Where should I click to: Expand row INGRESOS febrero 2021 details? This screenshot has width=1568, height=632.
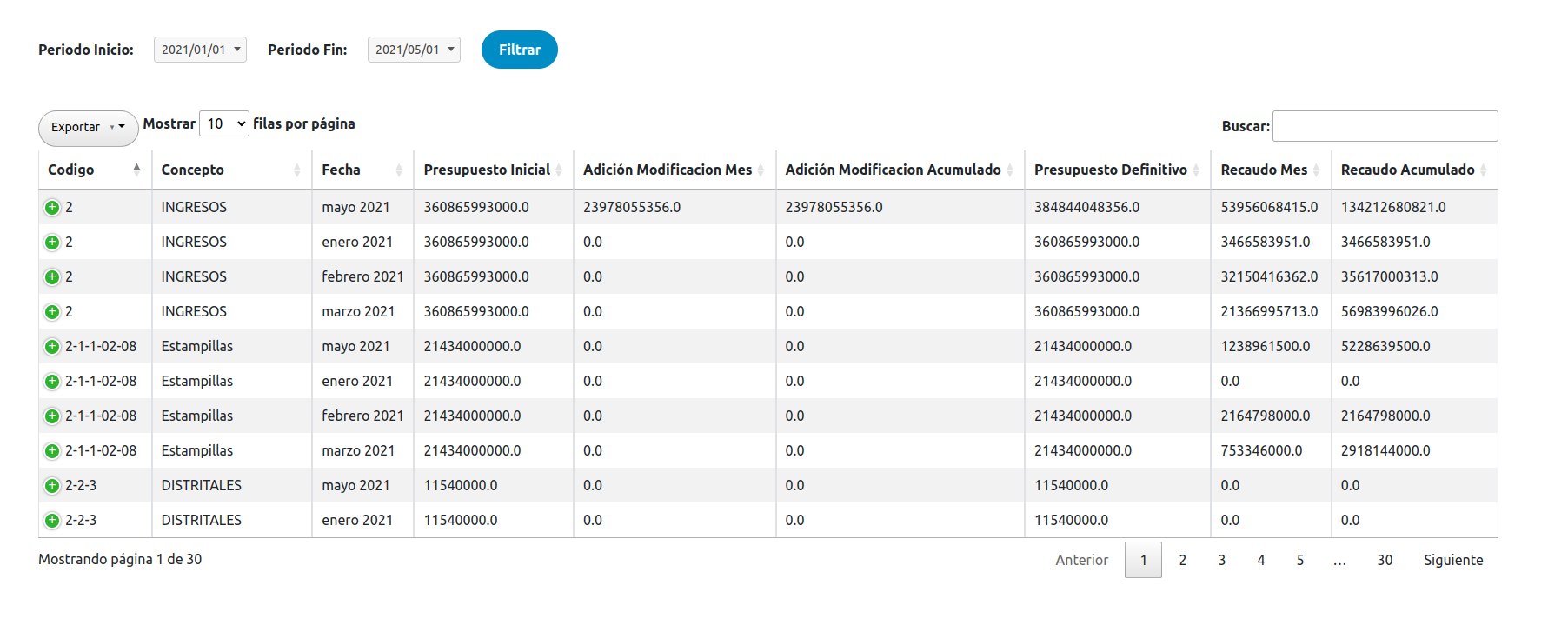pos(52,277)
